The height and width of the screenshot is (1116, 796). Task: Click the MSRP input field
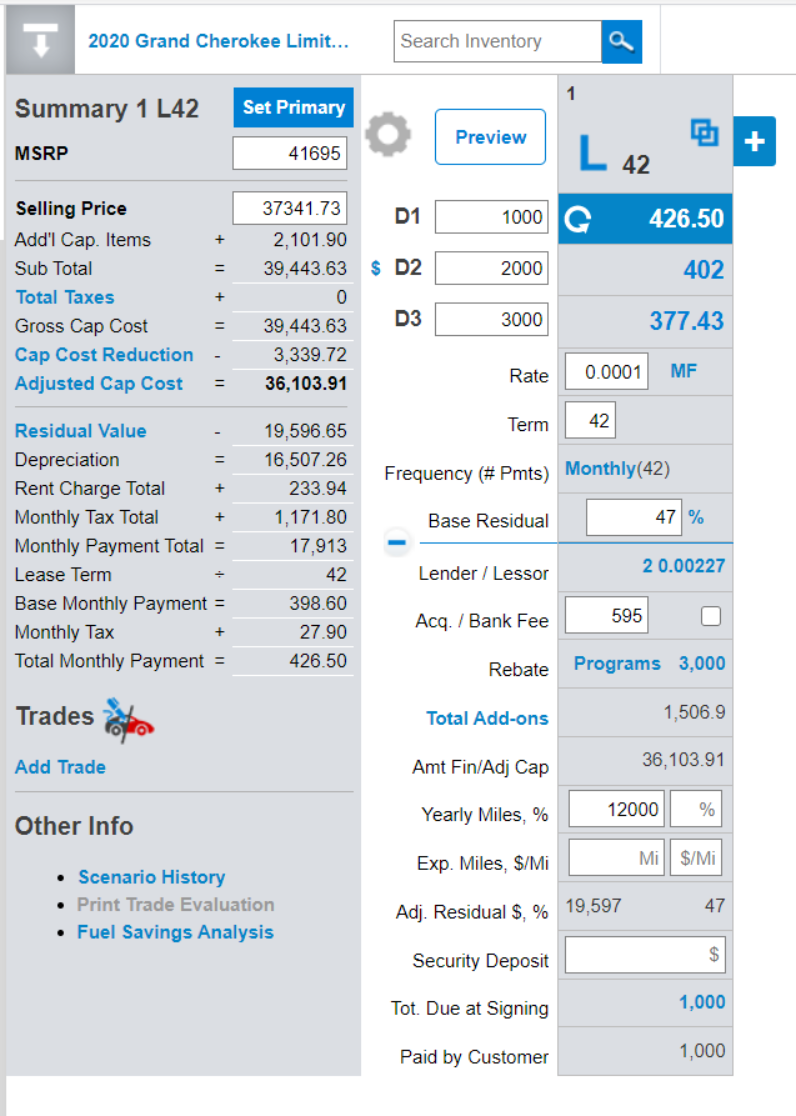[290, 153]
